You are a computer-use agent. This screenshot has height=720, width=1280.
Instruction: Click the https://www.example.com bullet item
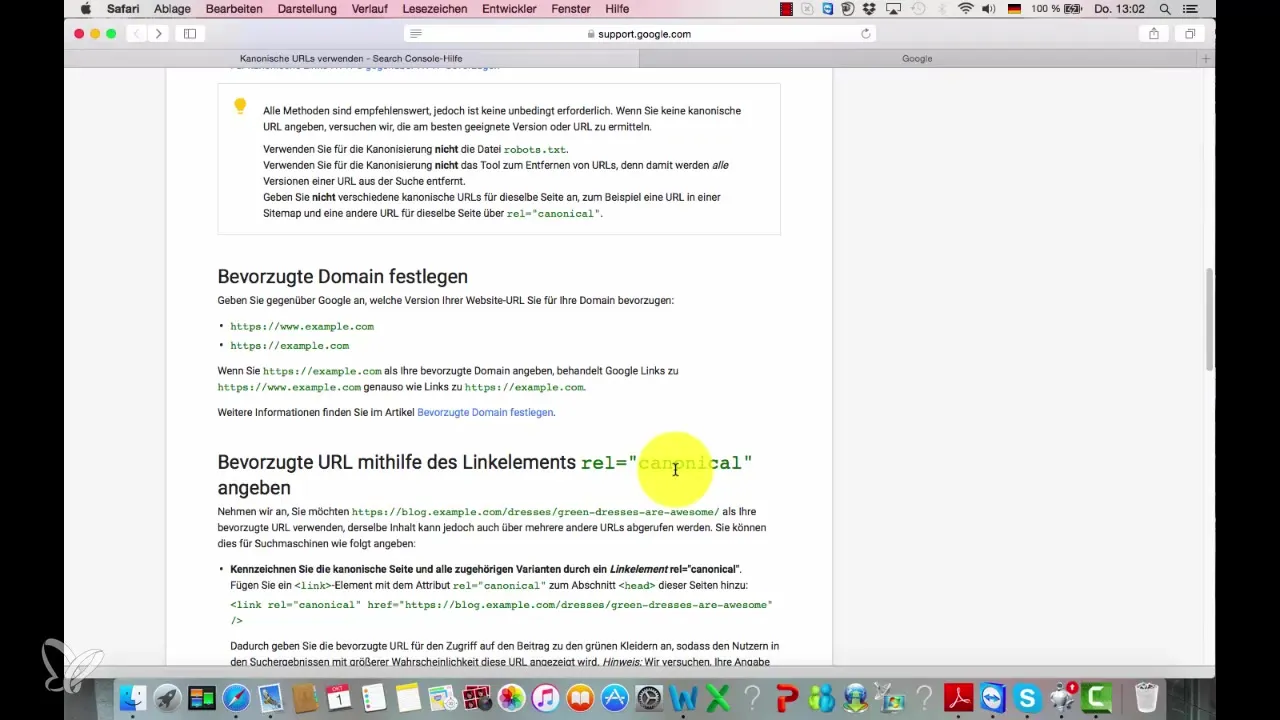[302, 326]
